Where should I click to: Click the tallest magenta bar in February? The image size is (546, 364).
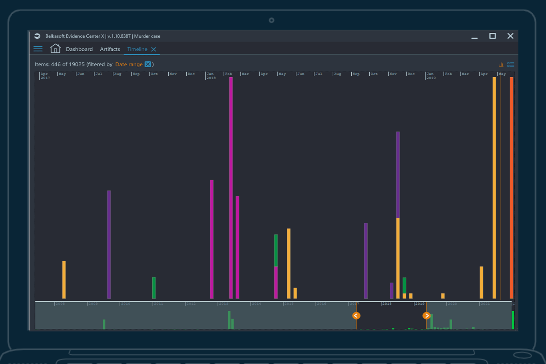click(231, 188)
